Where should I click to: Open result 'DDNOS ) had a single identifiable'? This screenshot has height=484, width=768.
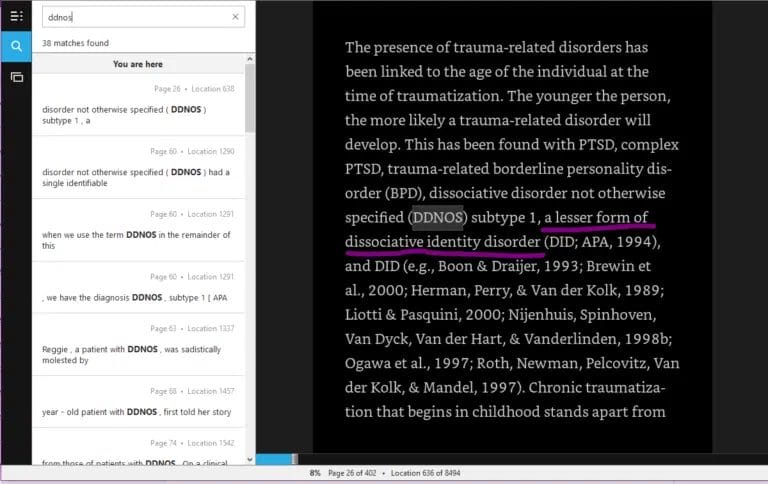[138, 170]
